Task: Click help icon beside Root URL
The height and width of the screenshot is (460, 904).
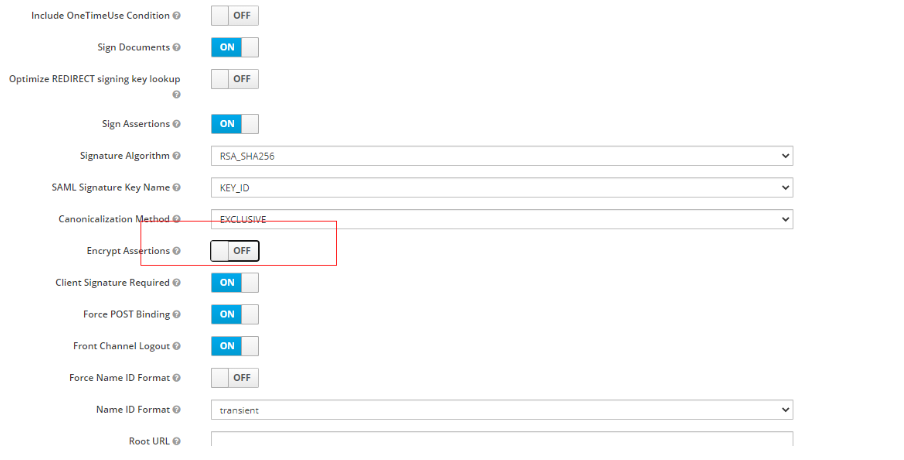Action: click(177, 441)
